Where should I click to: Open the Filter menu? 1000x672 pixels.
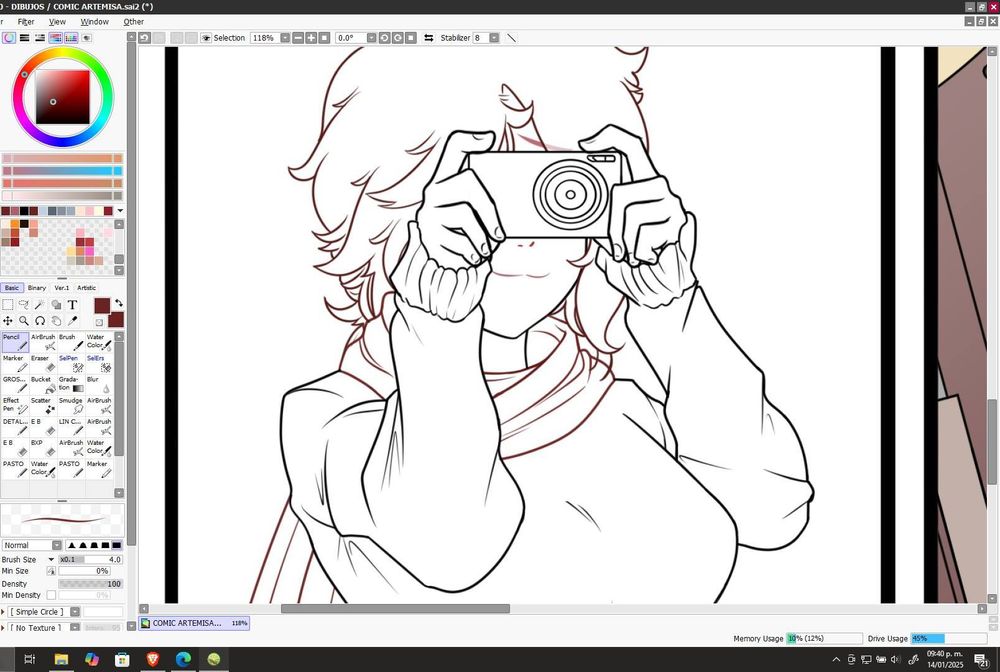[x=26, y=22]
